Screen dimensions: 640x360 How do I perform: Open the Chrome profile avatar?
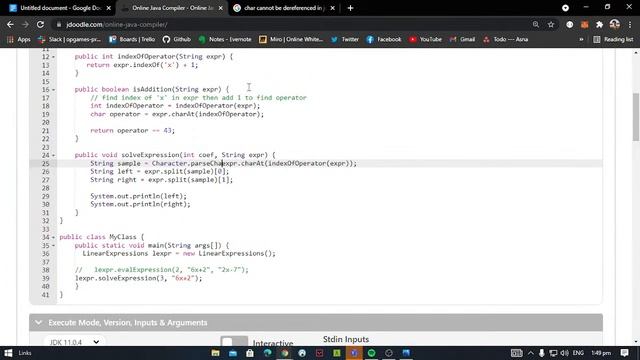(x=615, y=24)
